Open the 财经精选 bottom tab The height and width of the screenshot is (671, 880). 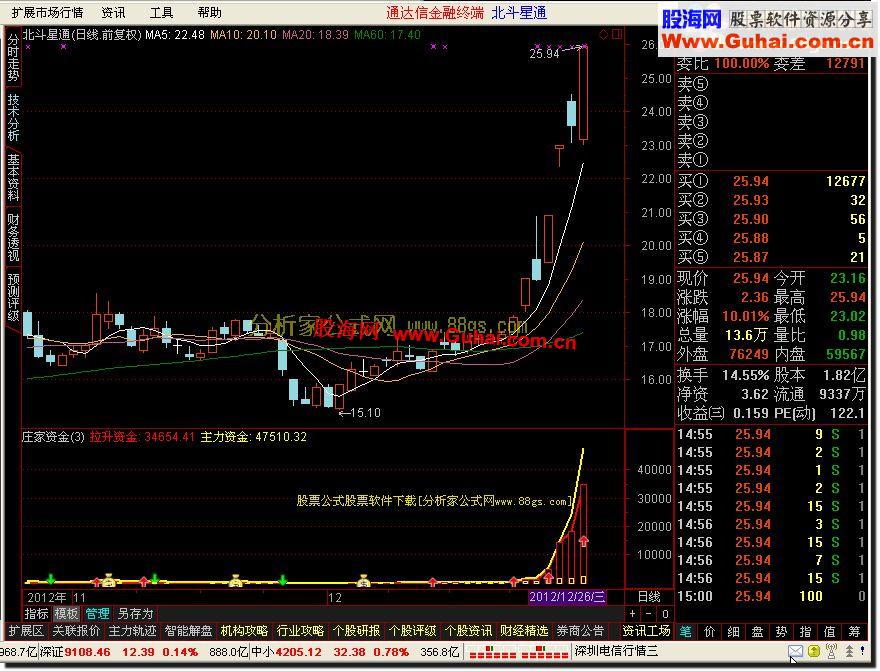tap(525, 631)
